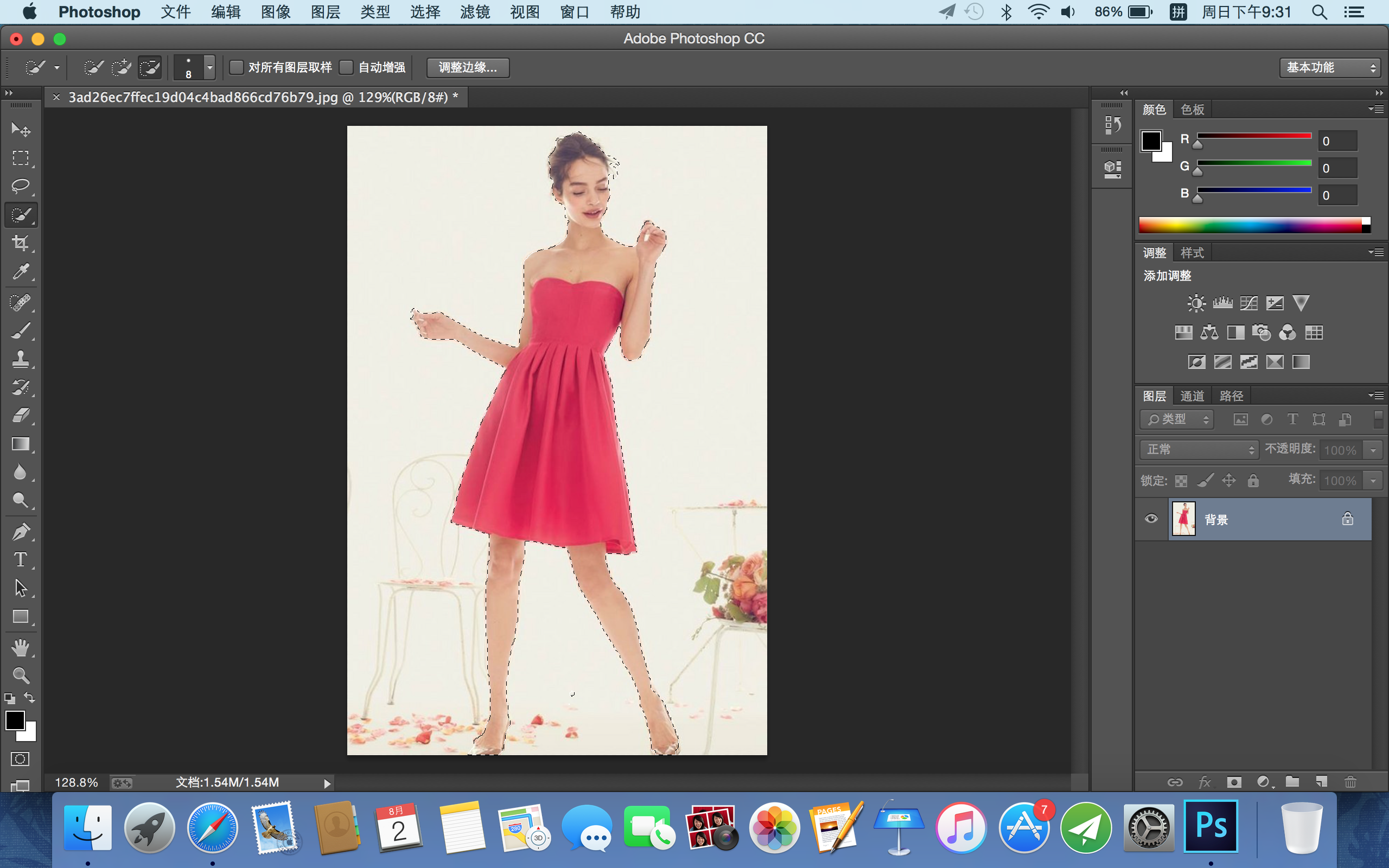This screenshot has width=1389, height=868.
Task: Select the Path Selection tool
Action: tap(21, 588)
